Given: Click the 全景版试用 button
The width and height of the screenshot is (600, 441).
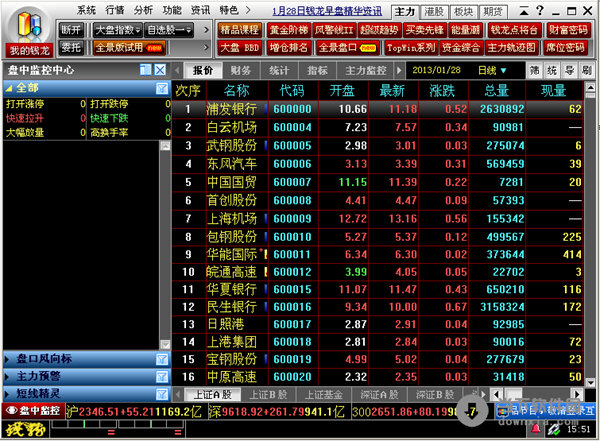Looking at the screenshot, I should 129,48.
